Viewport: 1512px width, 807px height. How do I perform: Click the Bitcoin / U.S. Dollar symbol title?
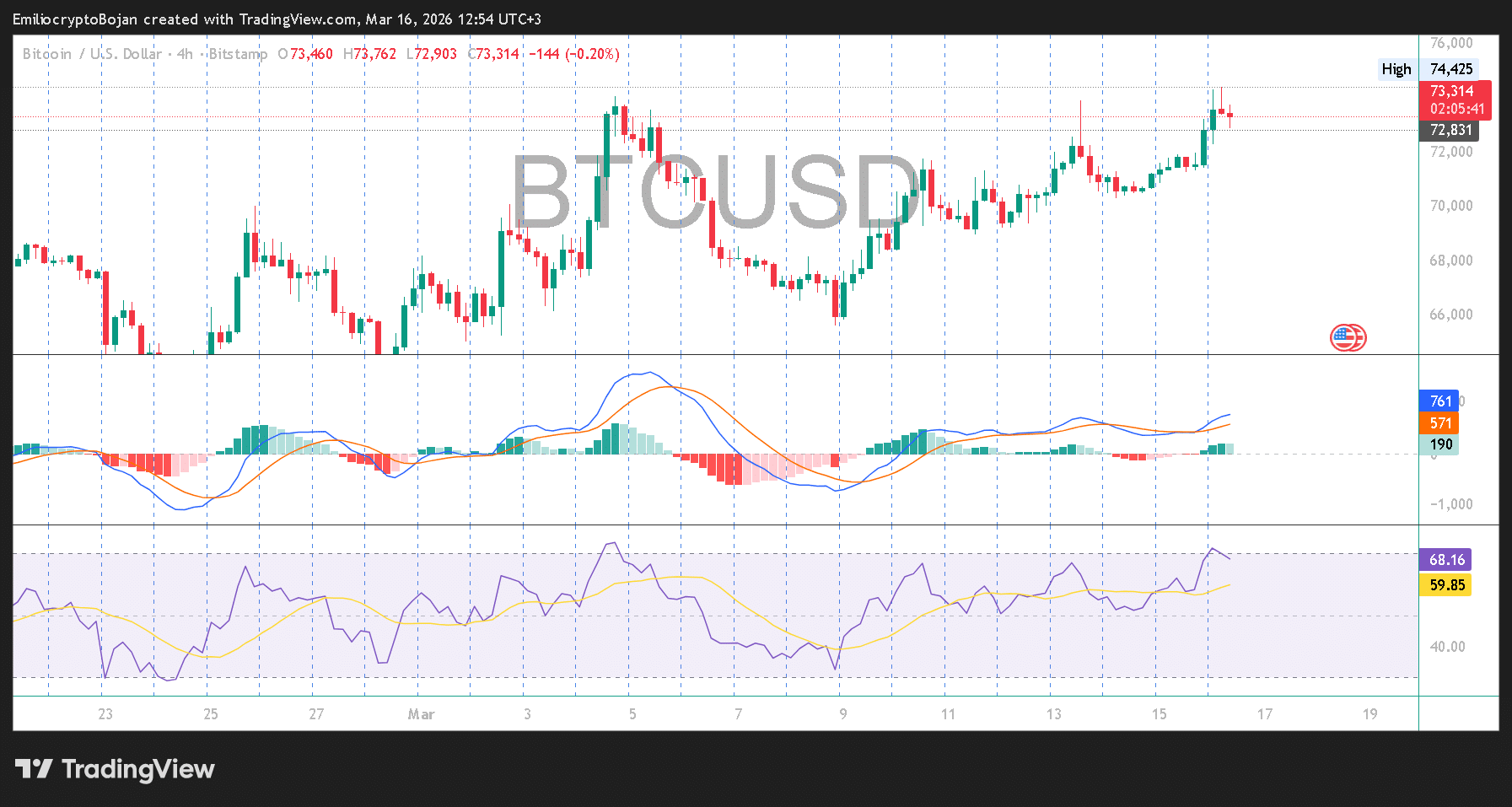92,54
